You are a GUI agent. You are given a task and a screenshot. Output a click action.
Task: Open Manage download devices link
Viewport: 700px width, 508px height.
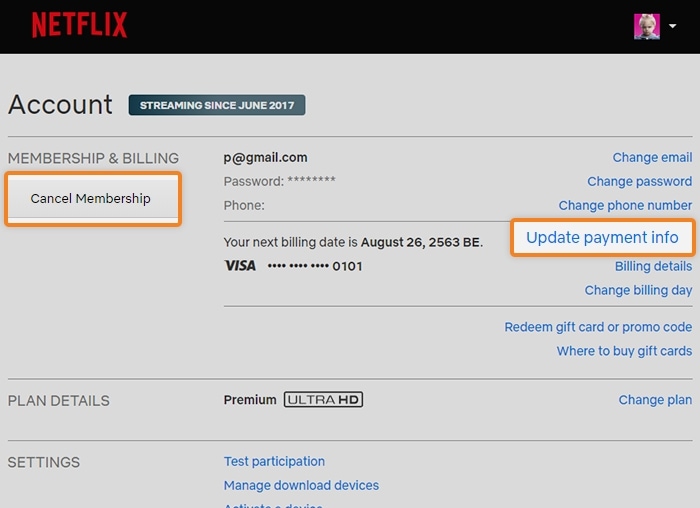301,485
